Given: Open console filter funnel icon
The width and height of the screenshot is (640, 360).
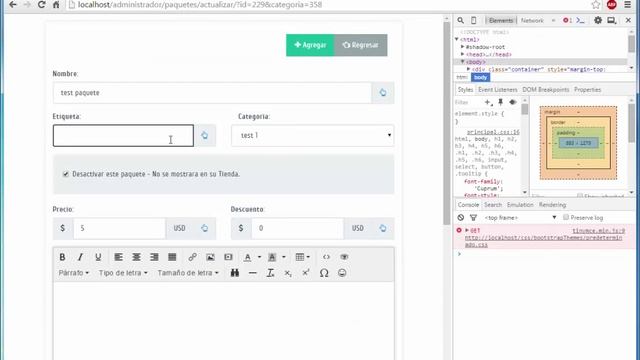Looking at the screenshot, I should click(x=473, y=218).
